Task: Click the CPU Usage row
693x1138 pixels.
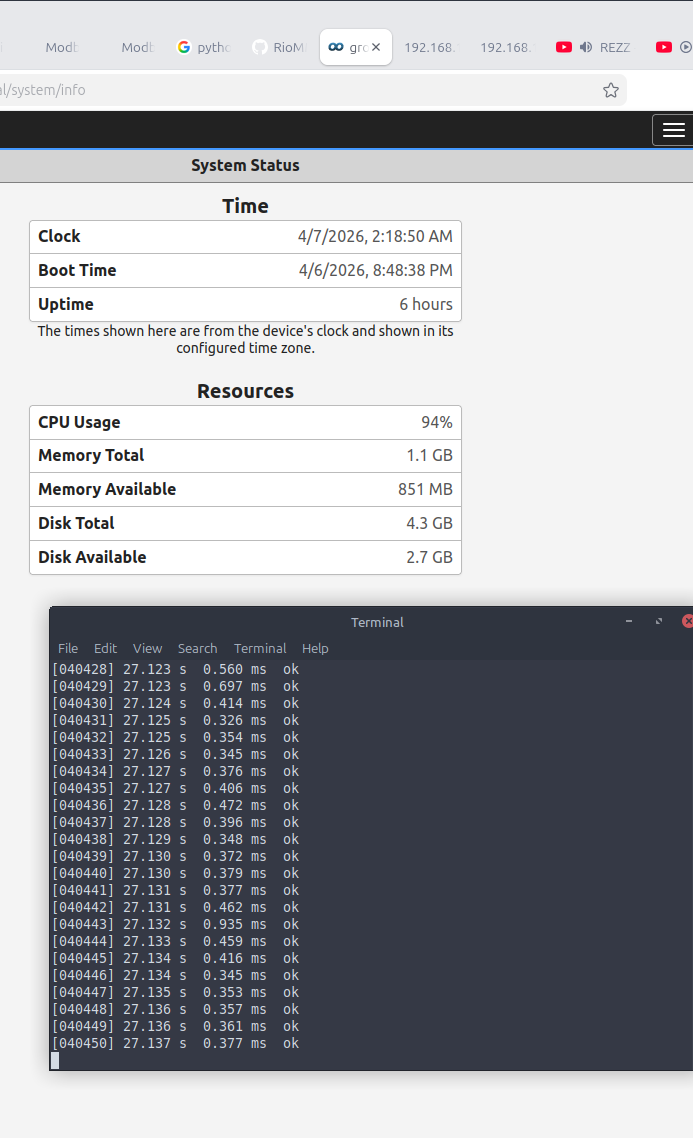Action: 245,422
